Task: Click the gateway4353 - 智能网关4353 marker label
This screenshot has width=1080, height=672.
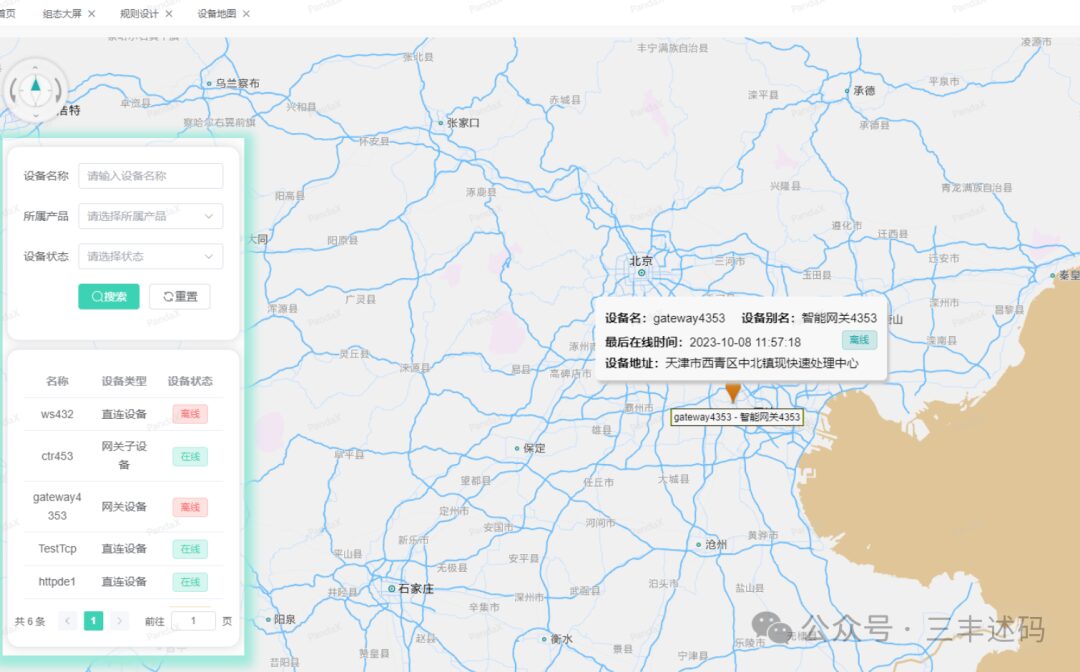Action: (x=737, y=417)
